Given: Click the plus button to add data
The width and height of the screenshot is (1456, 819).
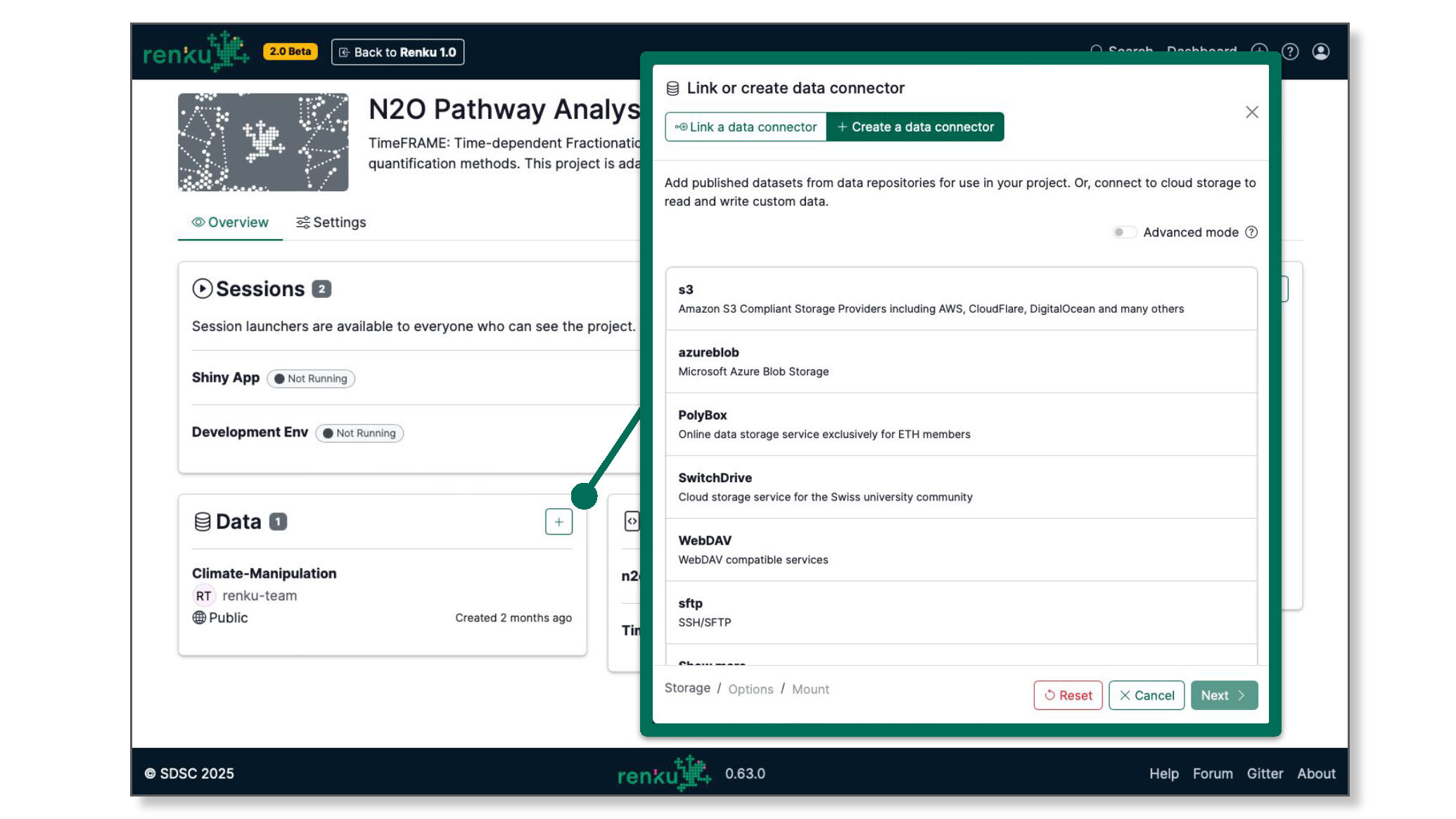Looking at the screenshot, I should click(x=558, y=521).
